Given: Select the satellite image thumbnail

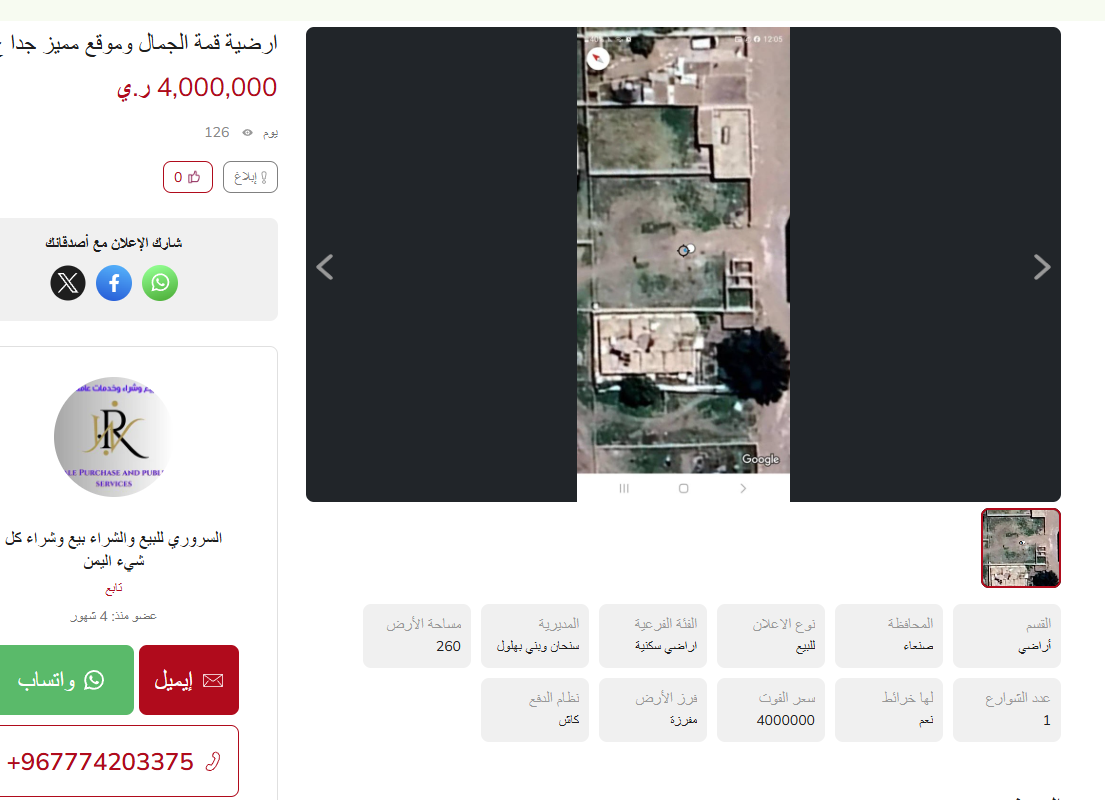Looking at the screenshot, I should (1020, 548).
